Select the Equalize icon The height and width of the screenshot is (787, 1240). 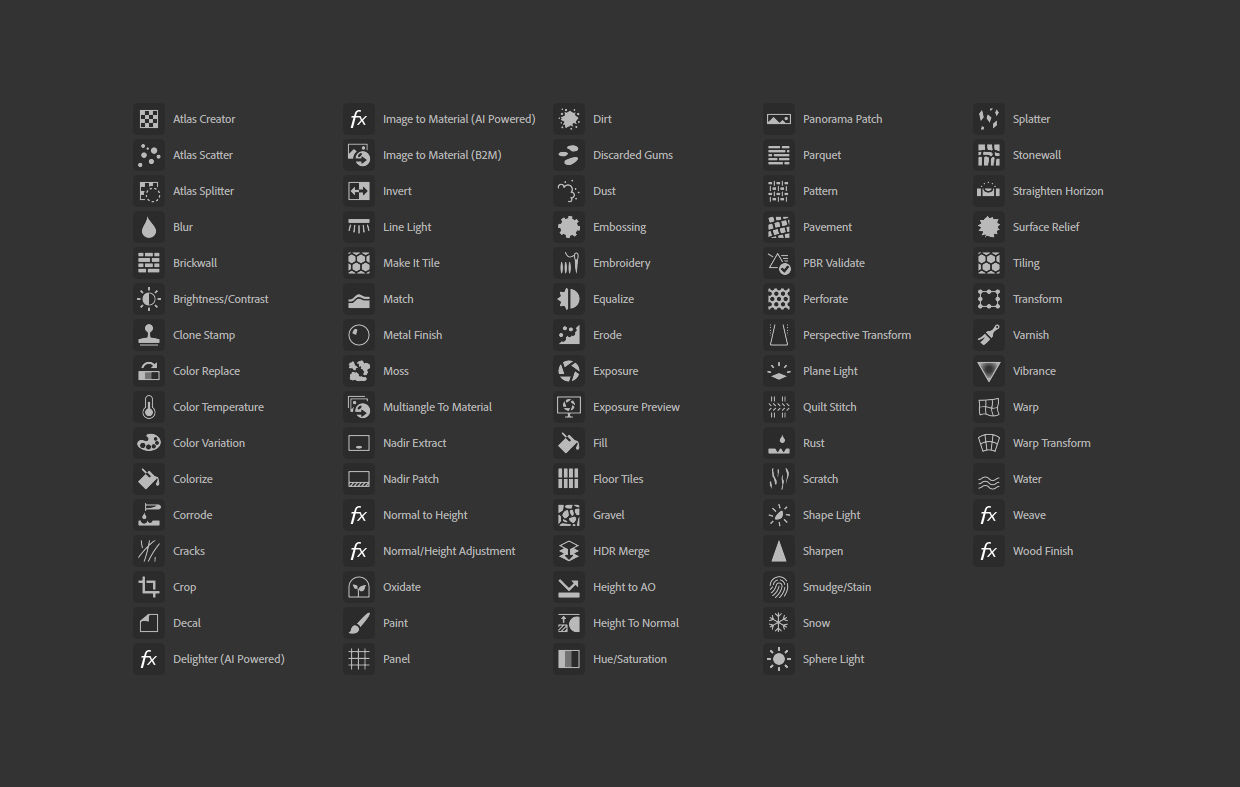point(569,299)
